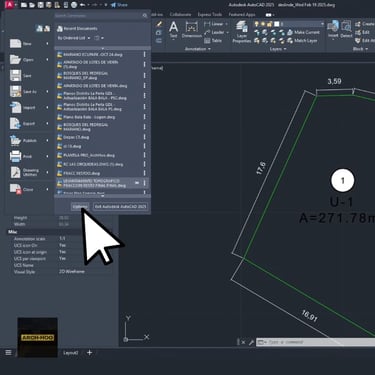Insert a Table from Annotation panel
Screen dimensions: 375x375
[213, 41]
